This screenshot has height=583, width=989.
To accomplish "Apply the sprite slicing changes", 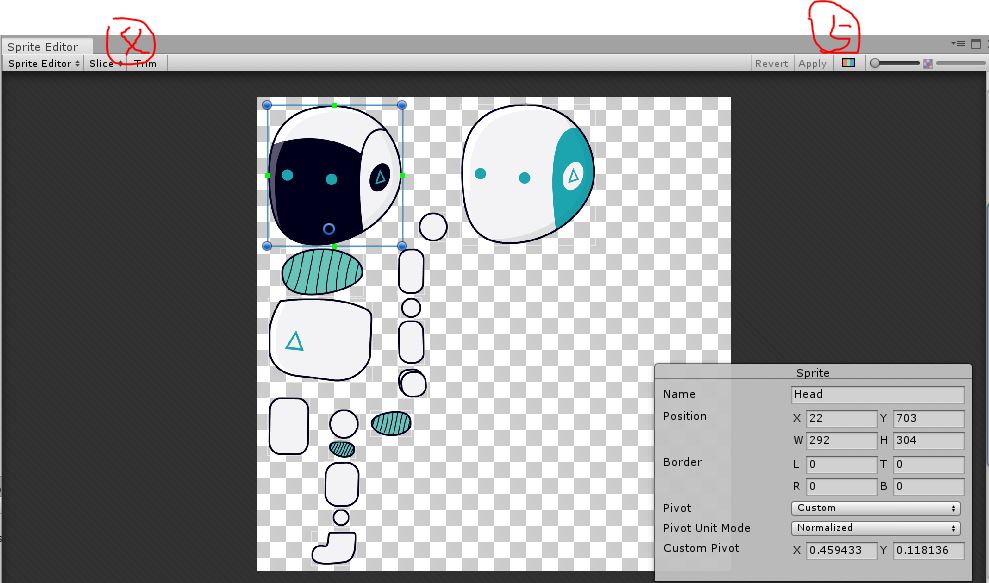I will (812, 63).
